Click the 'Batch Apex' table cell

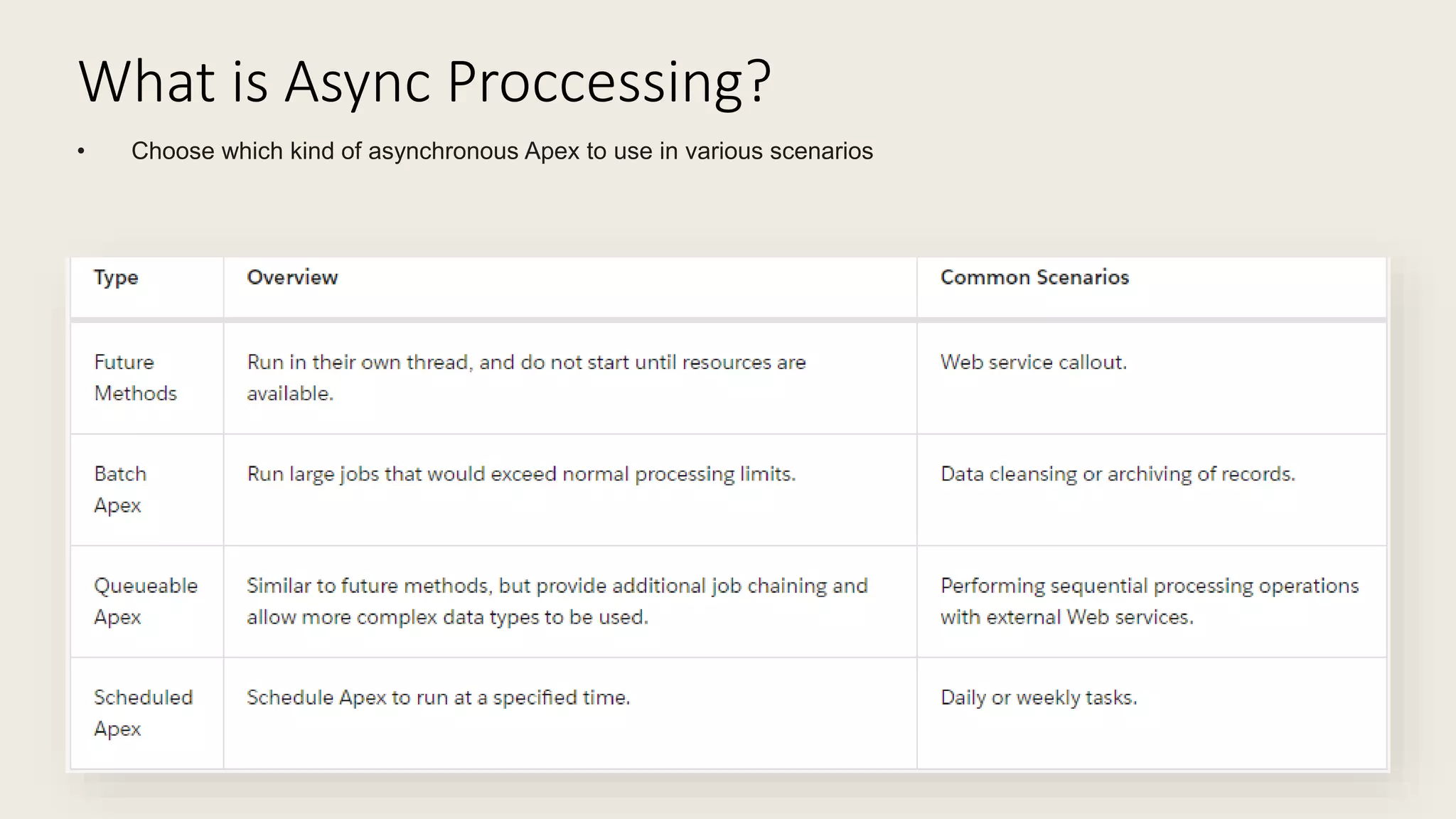point(120,489)
